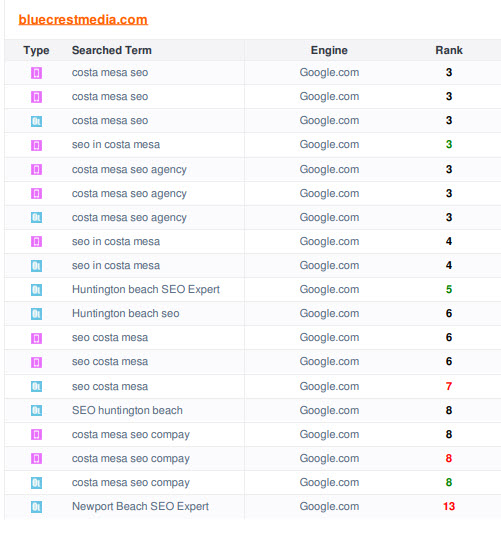Click the blue desktop icon for 'costa mesa seo agency'
Image resolution: width=501 pixels, height=550 pixels.
(x=36, y=218)
